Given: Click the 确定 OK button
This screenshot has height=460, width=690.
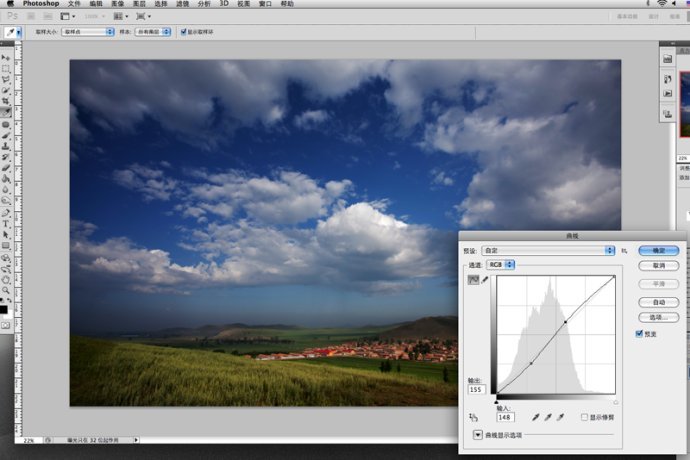Looking at the screenshot, I should point(658,250).
